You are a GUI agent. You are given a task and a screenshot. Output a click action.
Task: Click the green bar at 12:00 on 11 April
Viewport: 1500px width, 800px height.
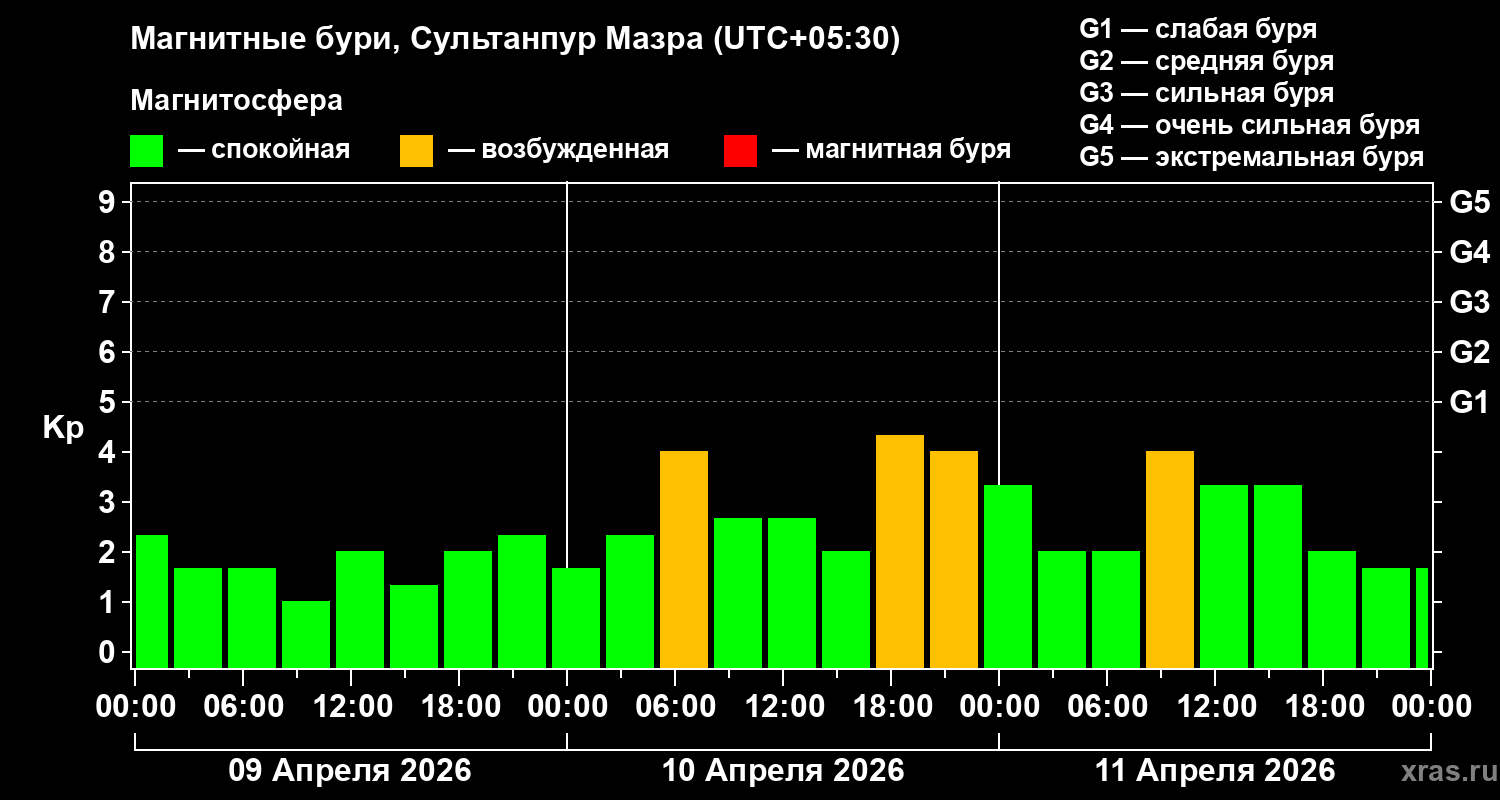point(1224,576)
